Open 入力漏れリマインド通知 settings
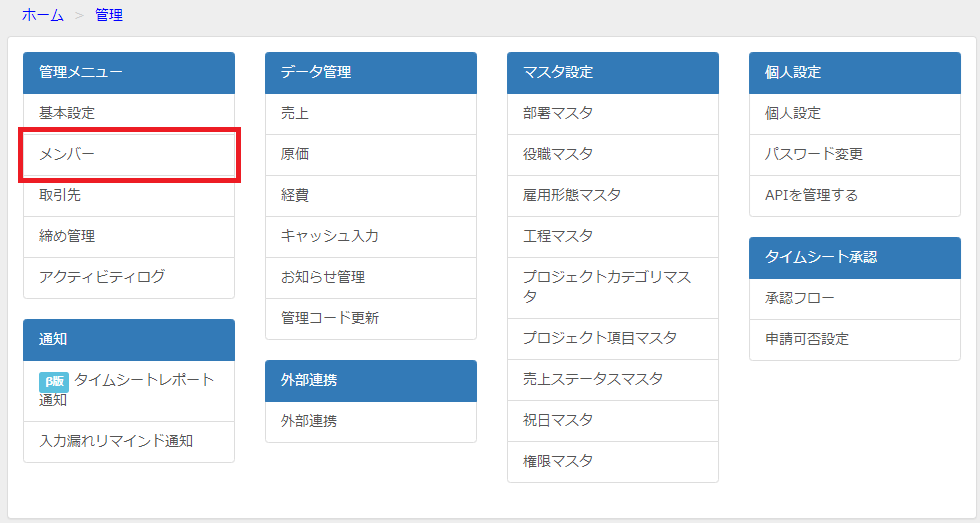The width and height of the screenshot is (980, 523). coord(129,441)
